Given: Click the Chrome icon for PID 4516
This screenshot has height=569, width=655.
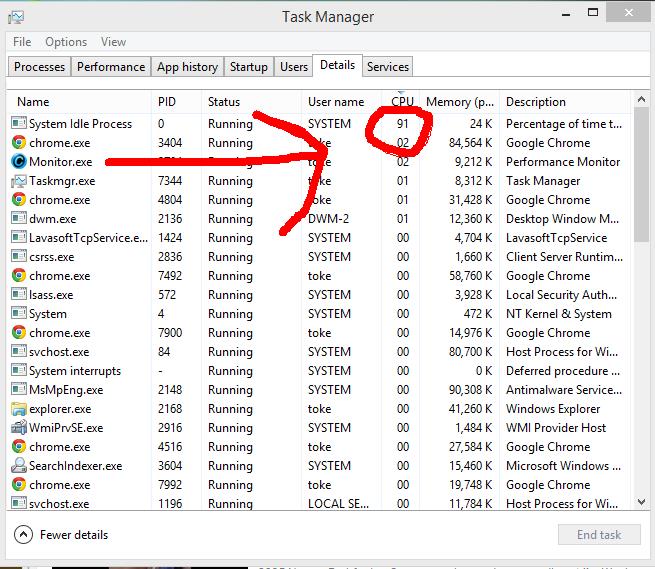Looking at the screenshot, I should click(19, 446).
